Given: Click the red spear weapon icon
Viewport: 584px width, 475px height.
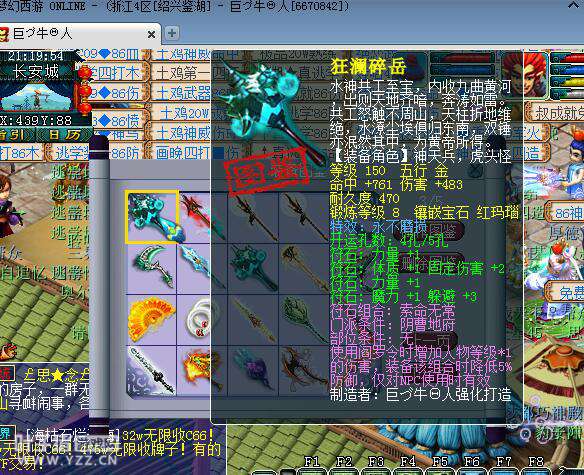Looking at the screenshot, I should pyautogui.click(x=195, y=216).
